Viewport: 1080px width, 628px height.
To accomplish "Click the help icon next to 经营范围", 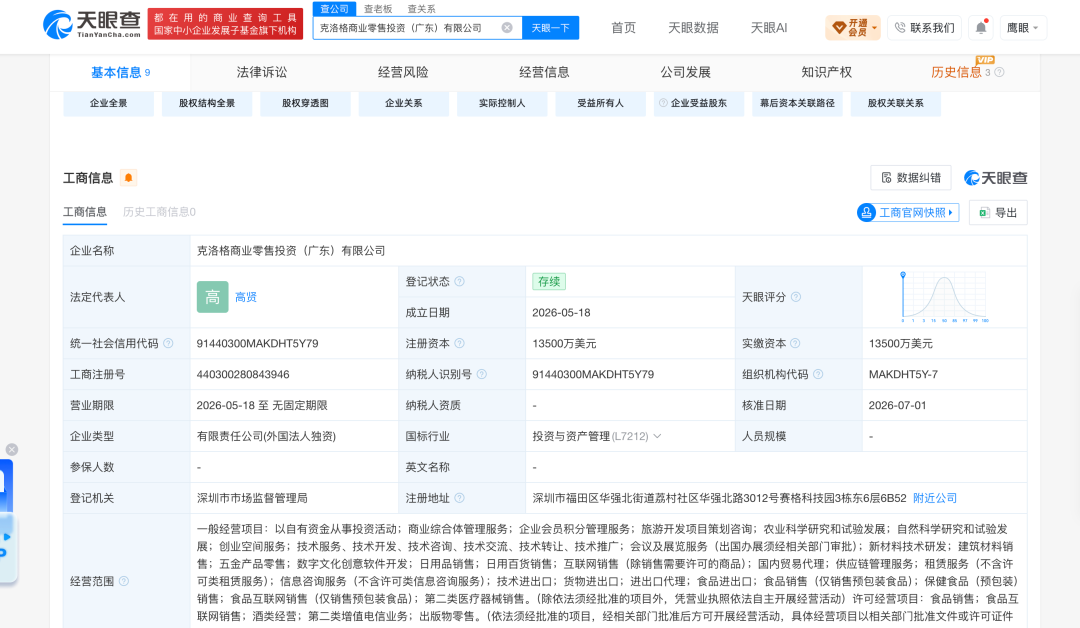I will tap(124, 581).
